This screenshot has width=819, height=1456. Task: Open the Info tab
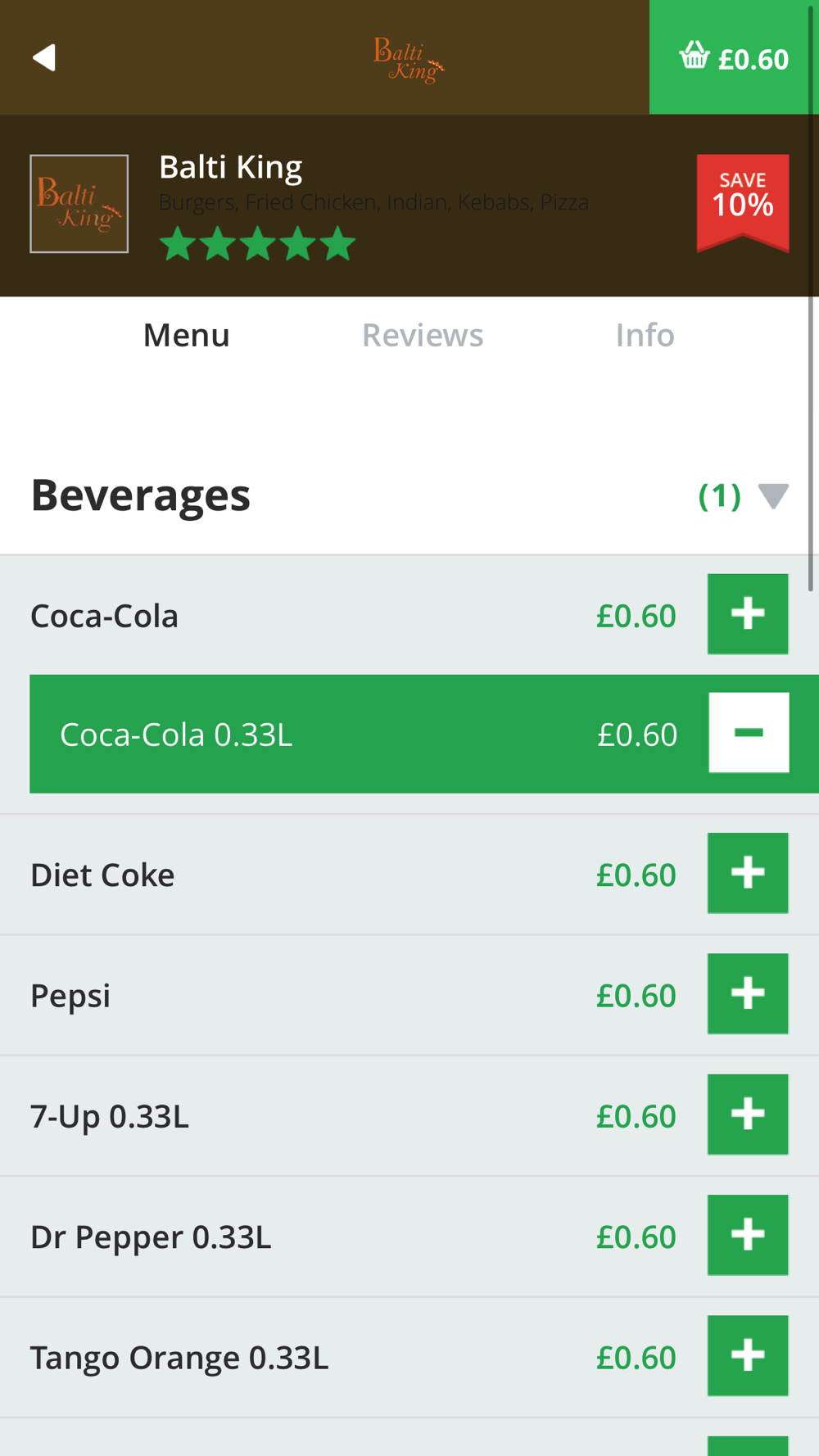click(645, 335)
